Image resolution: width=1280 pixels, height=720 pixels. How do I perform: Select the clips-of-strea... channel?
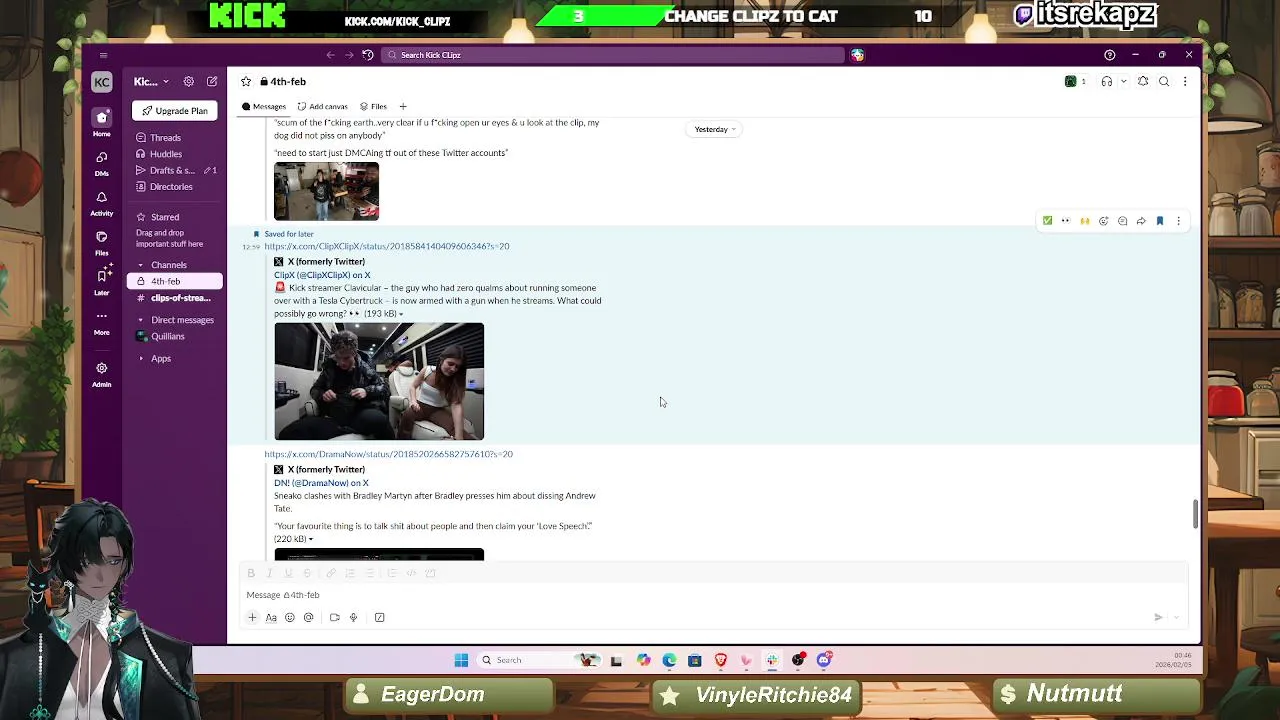tap(175, 298)
